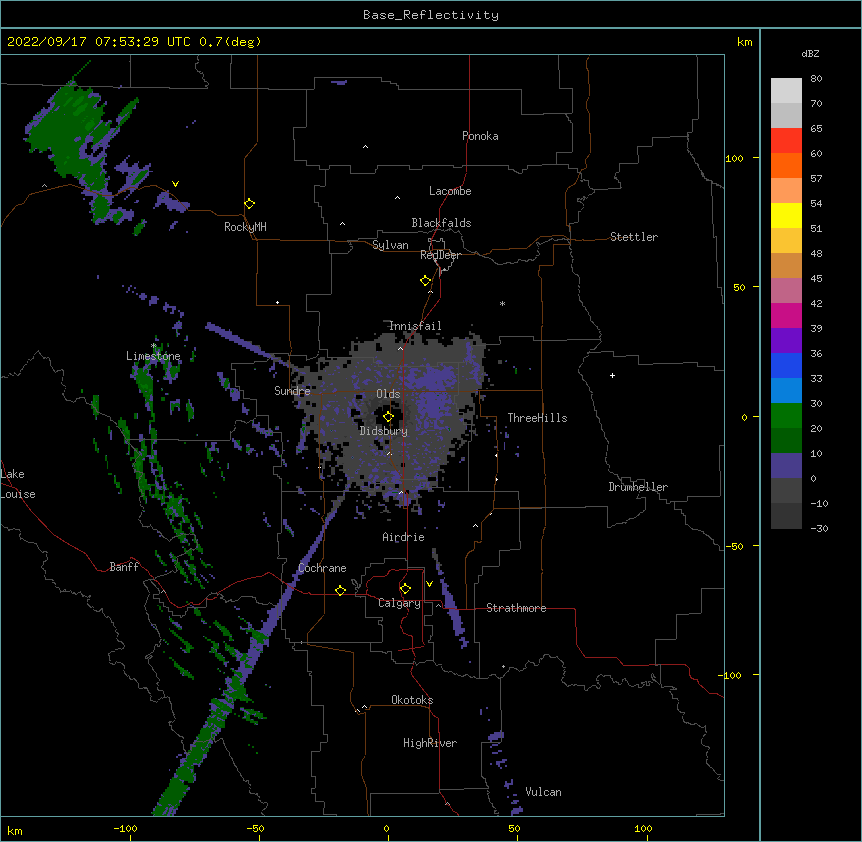Click the ThreeHills label
The width and height of the screenshot is (862, 842).
[537, 418]
